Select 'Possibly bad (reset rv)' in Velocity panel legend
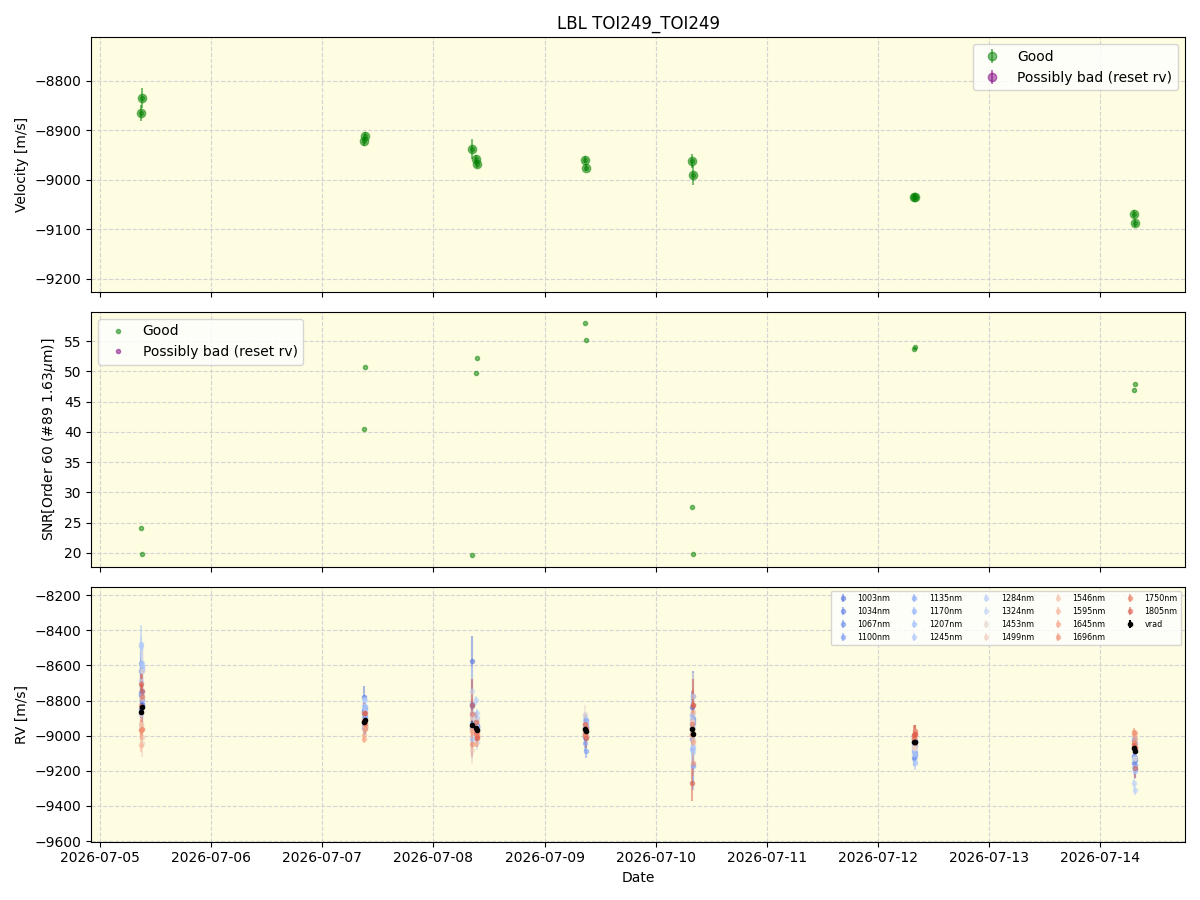The height and width of the screenshot is (900, 1200). tap(1094, 77)
